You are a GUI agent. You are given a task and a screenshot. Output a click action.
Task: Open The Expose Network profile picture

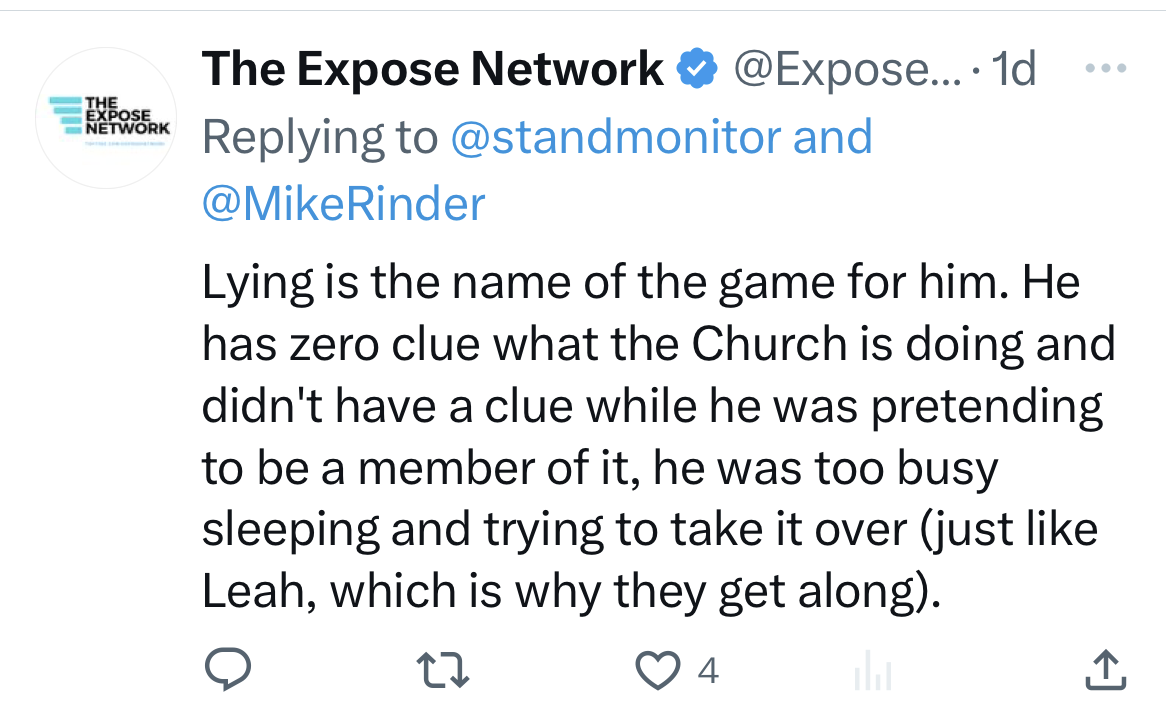106,118
